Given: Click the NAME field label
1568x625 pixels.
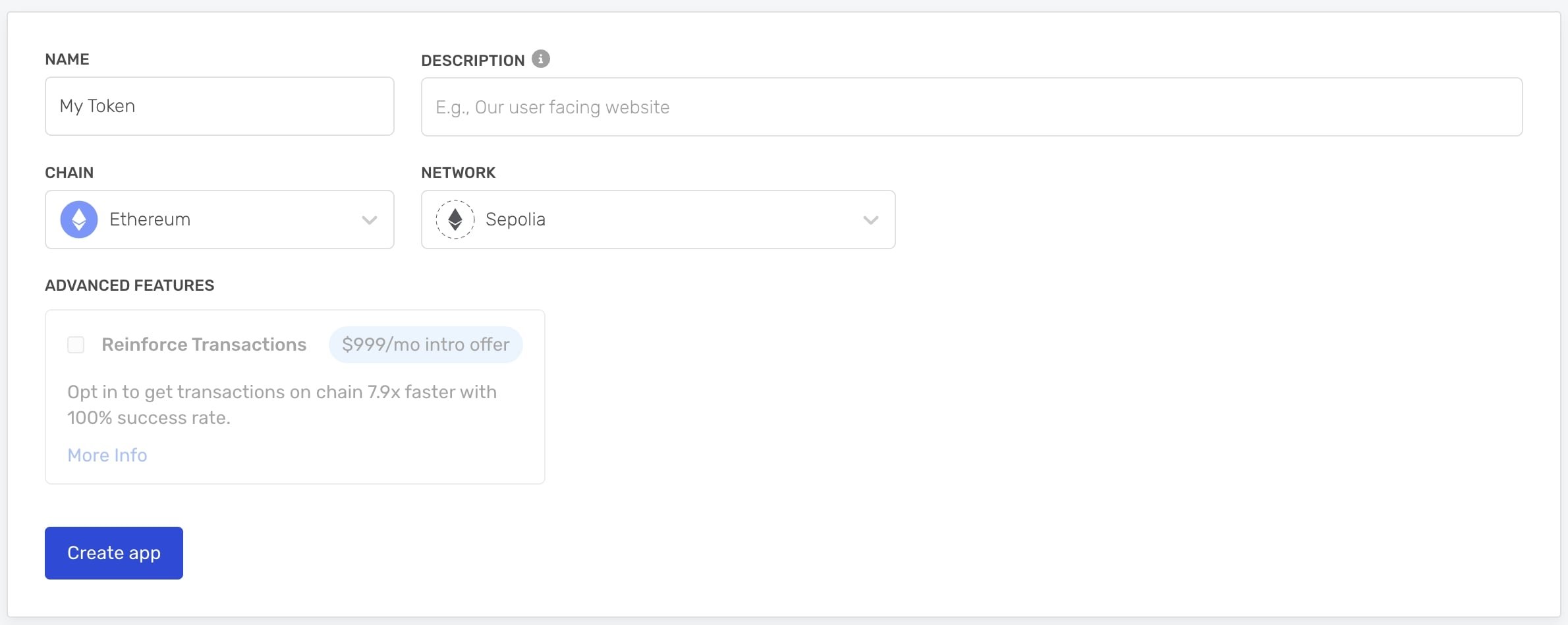Looking at the screenshot, I should tap(67, 59).
